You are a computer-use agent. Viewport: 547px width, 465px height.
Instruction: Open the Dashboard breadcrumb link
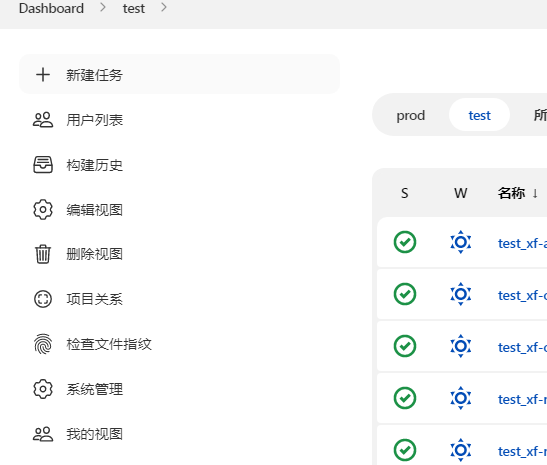pos(51,8)
